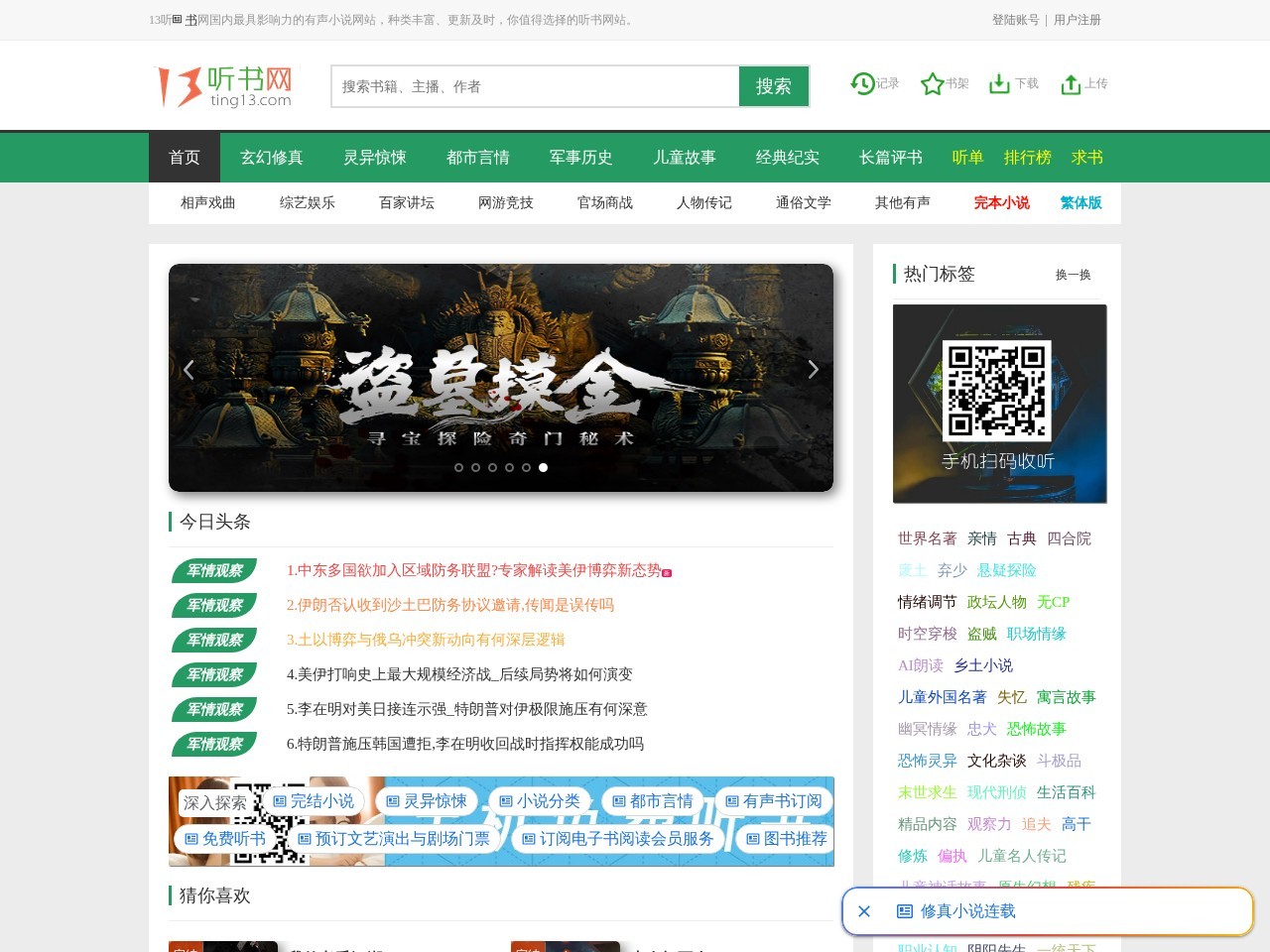1270x952 pixels.
Task: Click the 13听书网 site logo
Action: coord(225,86)
